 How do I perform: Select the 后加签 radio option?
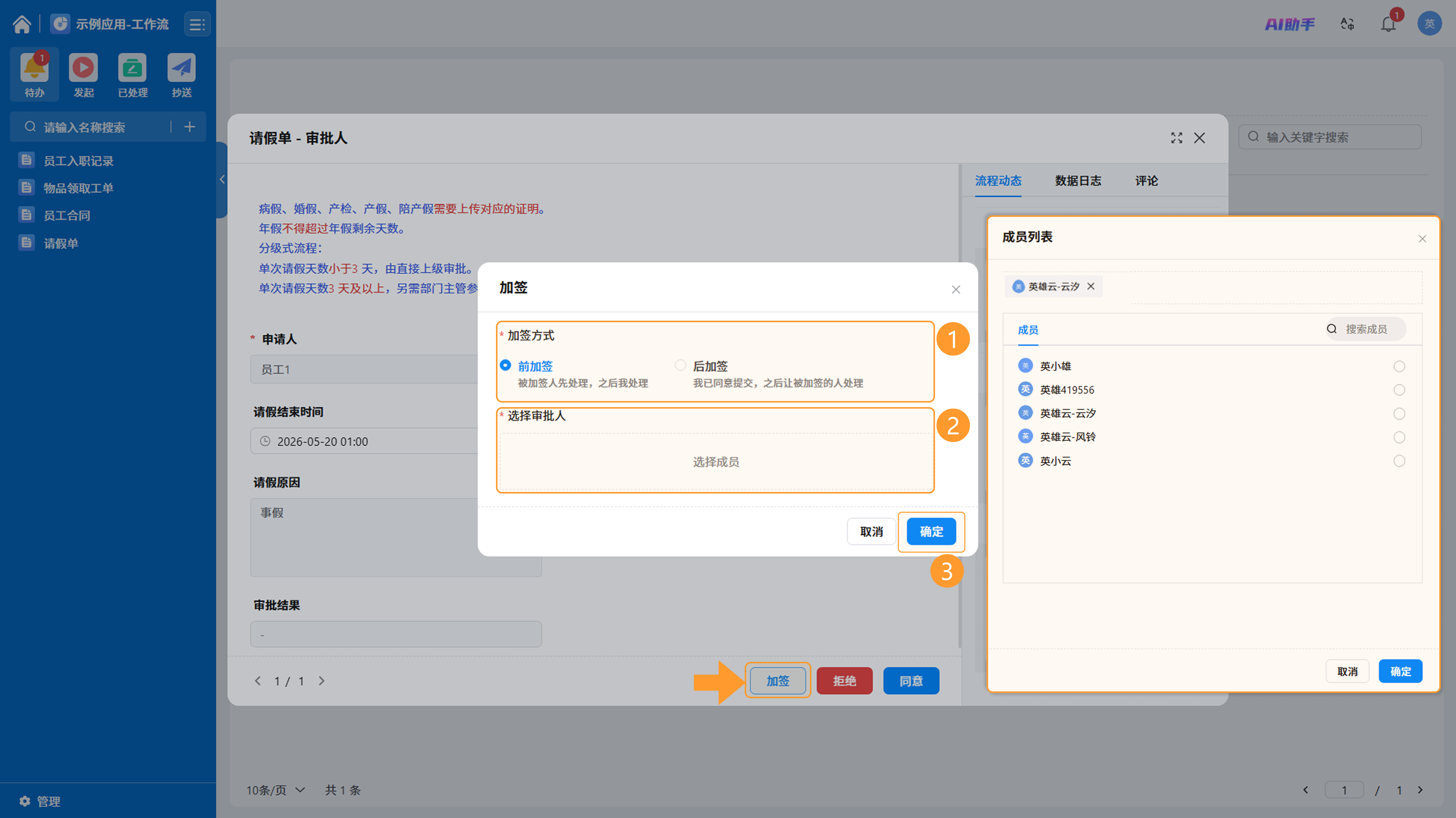coord(681,365)
